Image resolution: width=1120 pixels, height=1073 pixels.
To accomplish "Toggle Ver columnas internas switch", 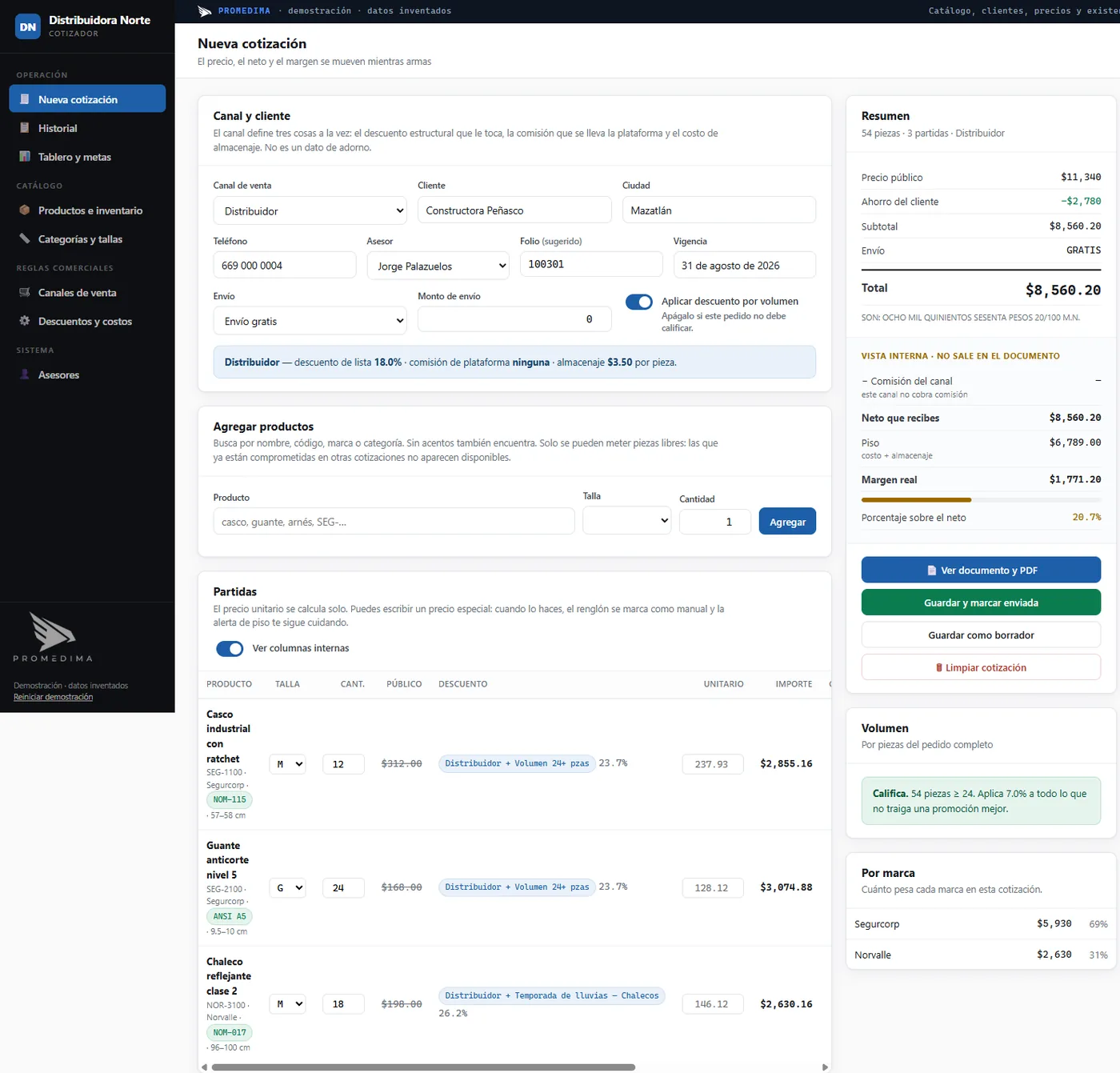I will pos(230,649).
